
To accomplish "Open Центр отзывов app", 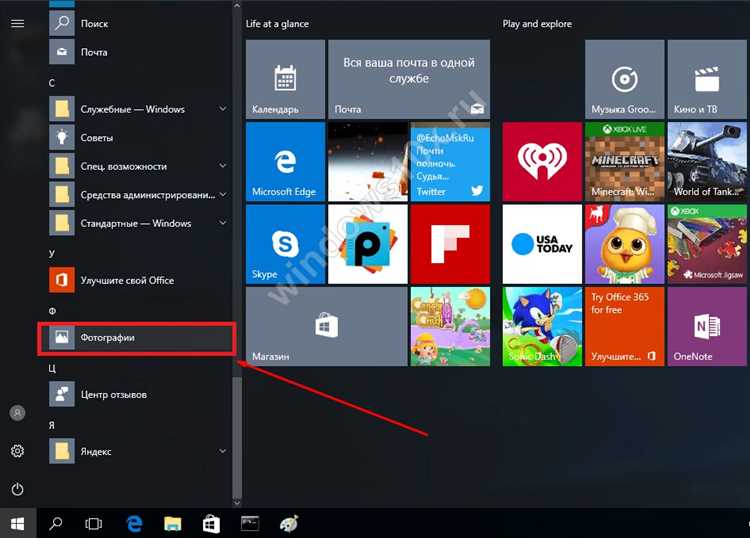I will [x=138, y=395].
